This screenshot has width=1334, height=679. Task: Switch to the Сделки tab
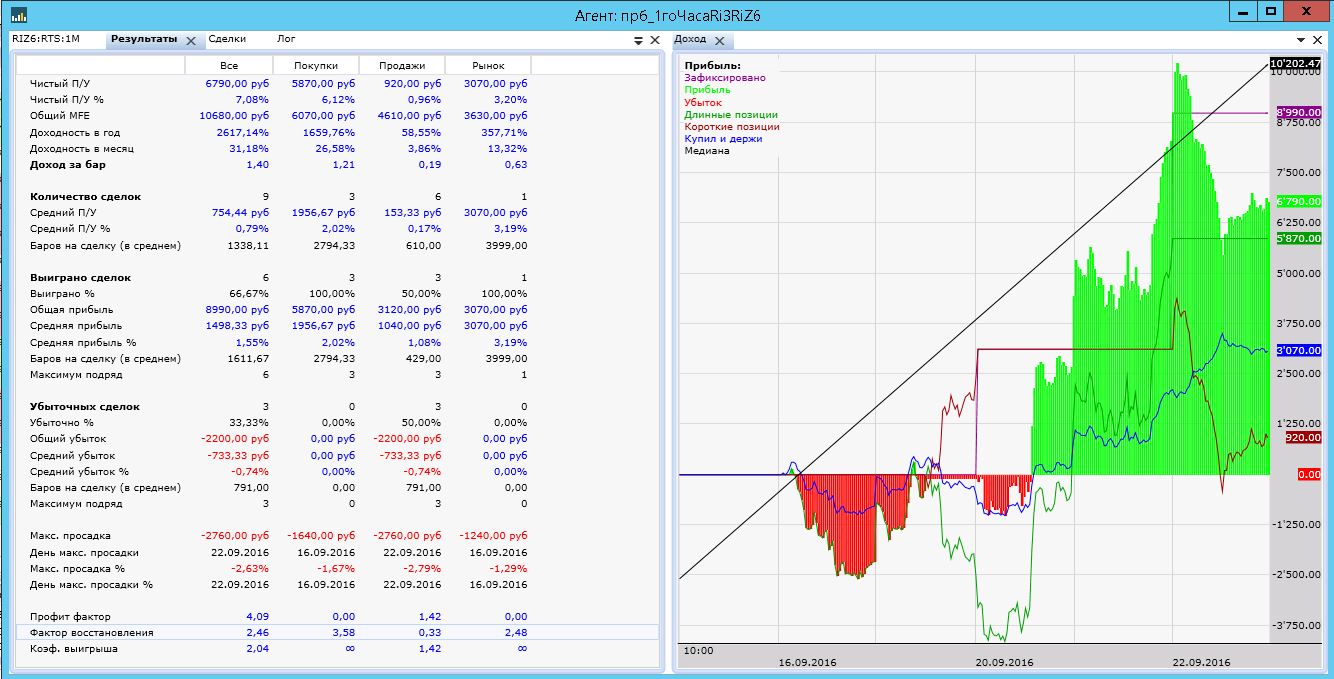pos(227,40)
